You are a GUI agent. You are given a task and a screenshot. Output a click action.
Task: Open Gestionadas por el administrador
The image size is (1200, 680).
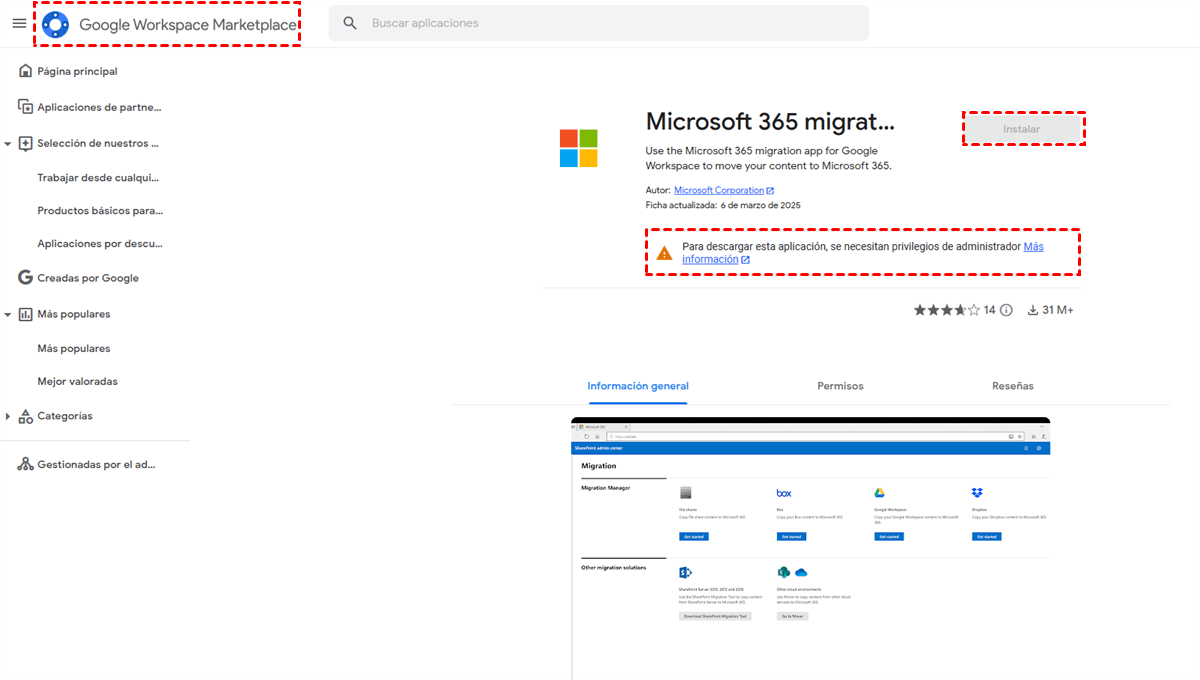tap(95, 464)
